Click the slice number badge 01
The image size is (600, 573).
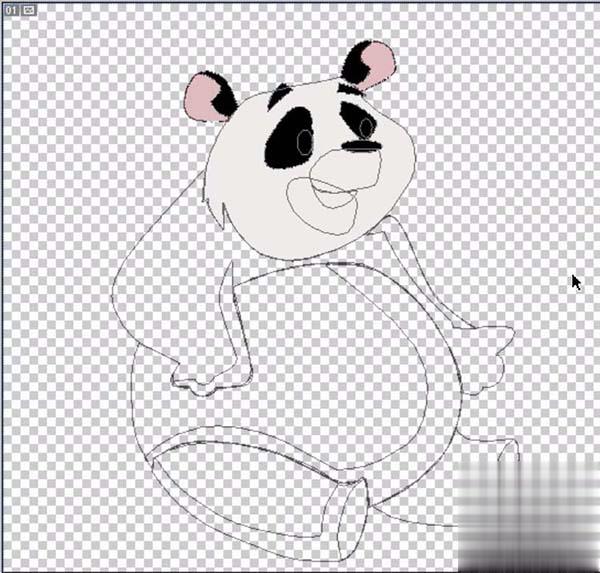coord(11,10)
